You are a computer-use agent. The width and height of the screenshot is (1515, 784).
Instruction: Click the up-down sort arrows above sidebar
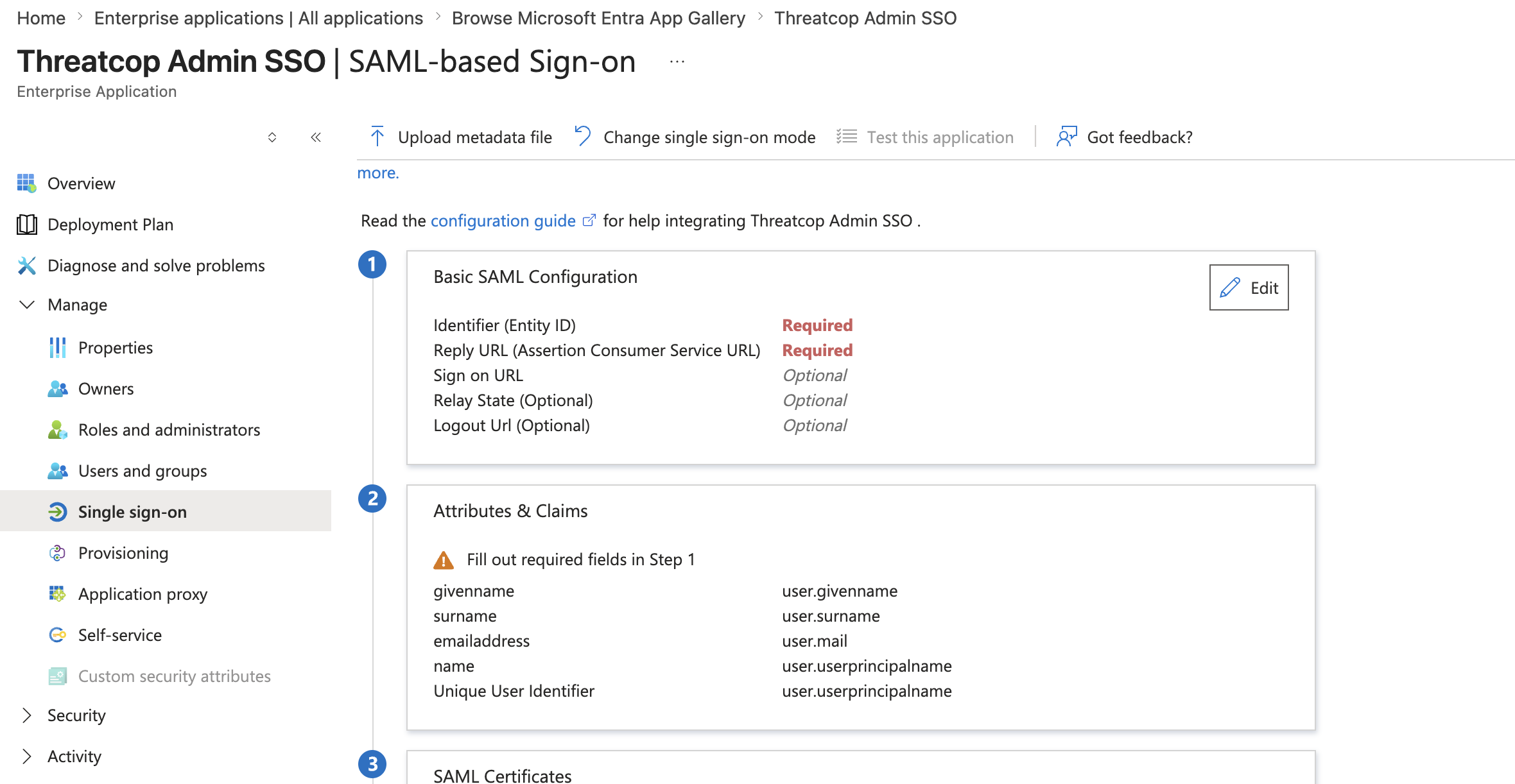pos(272,137)
